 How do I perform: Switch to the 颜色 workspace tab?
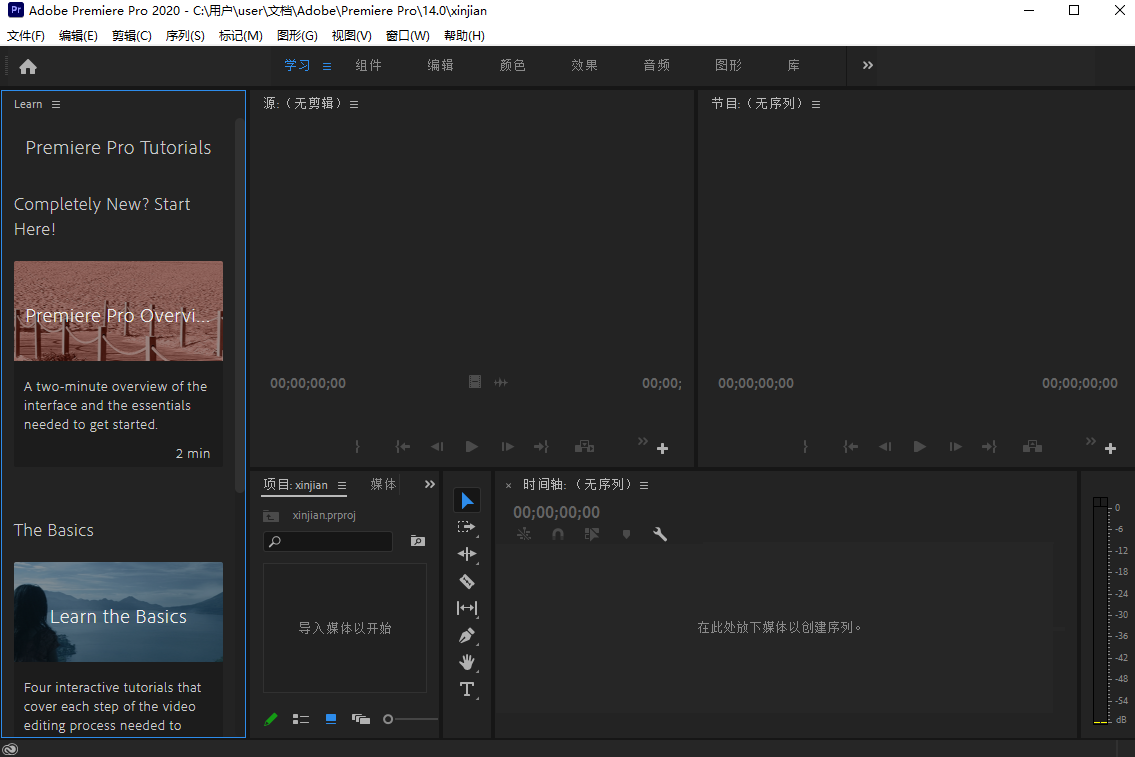(x=512, y=65)
